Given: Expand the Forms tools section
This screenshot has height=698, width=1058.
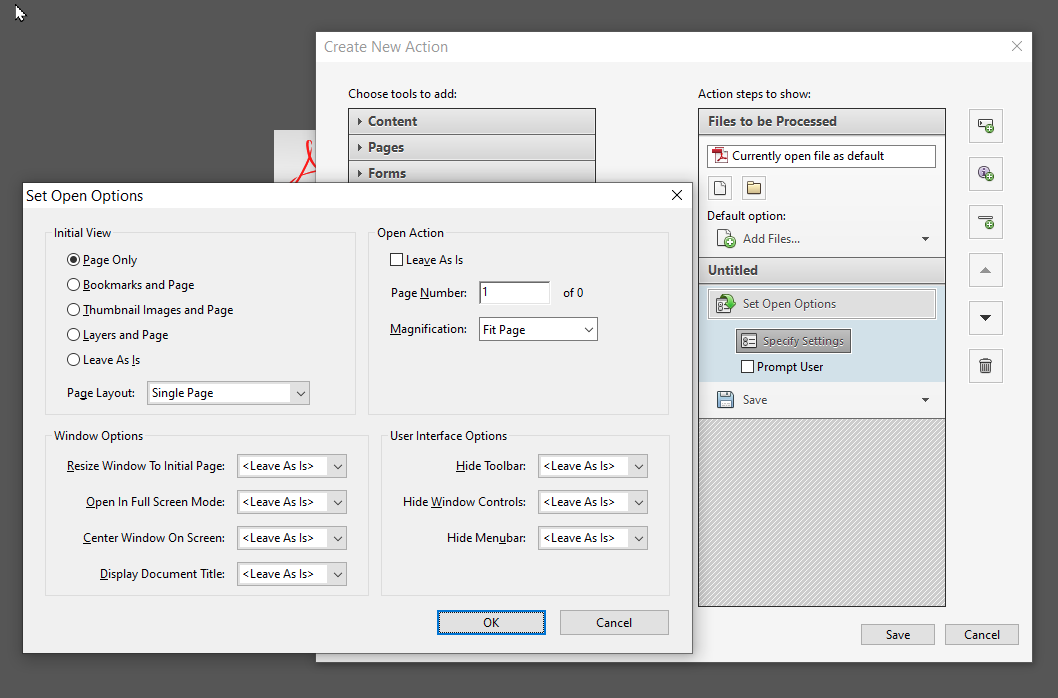Looking at the screenshot, I should (x=472, y=173).
